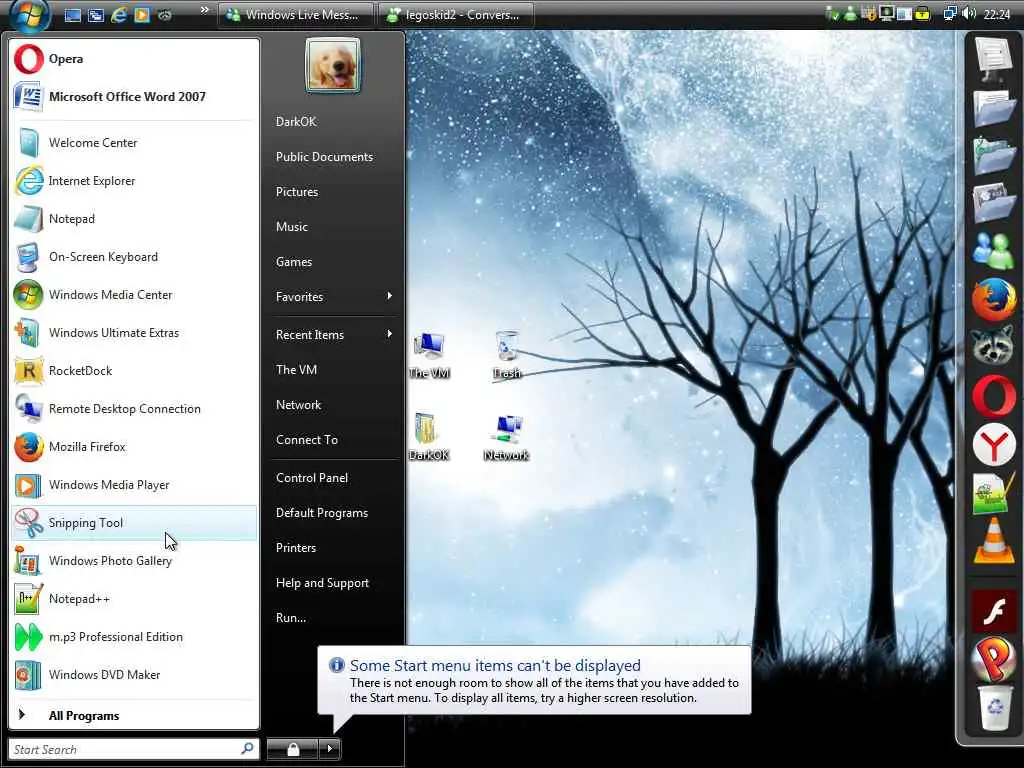Click the Notepad++ pencil dock icon

(x=993, y=493)
